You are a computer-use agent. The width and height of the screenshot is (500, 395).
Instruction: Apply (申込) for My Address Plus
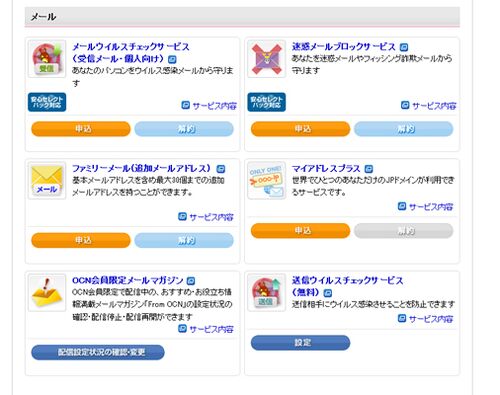pos(301,231)
